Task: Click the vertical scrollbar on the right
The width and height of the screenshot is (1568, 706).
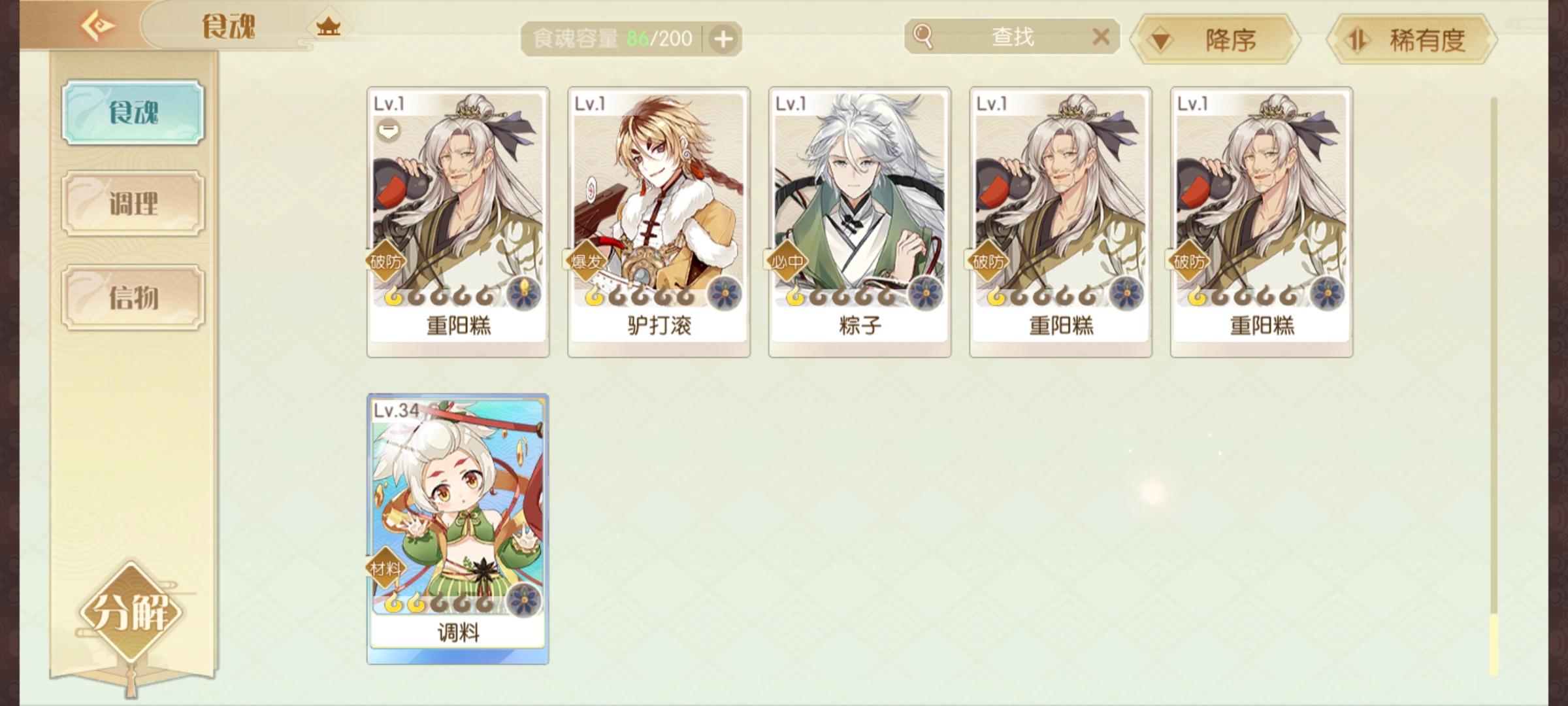Action: (1494, 386)
